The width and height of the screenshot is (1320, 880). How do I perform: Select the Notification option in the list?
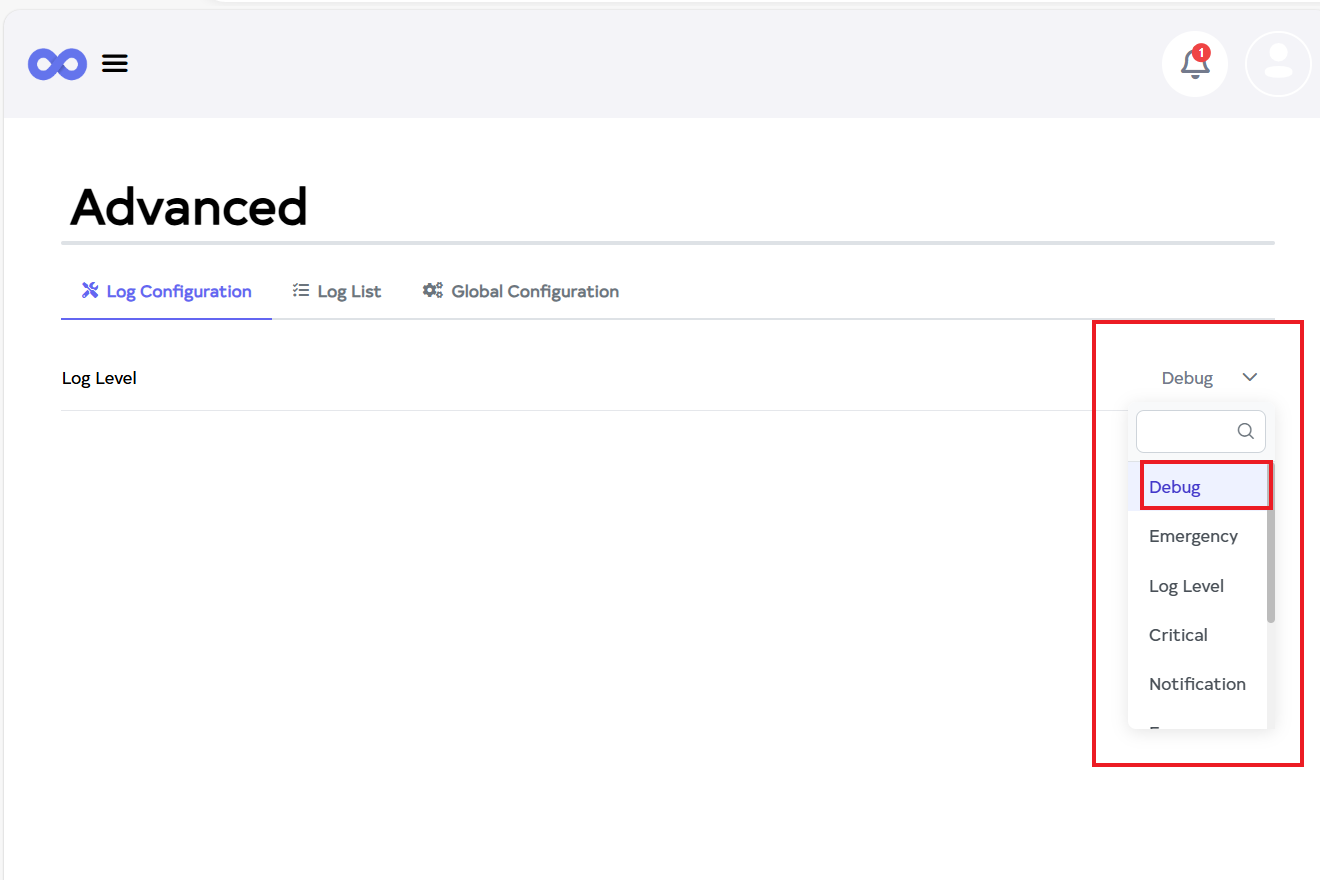pos(1197,684)
